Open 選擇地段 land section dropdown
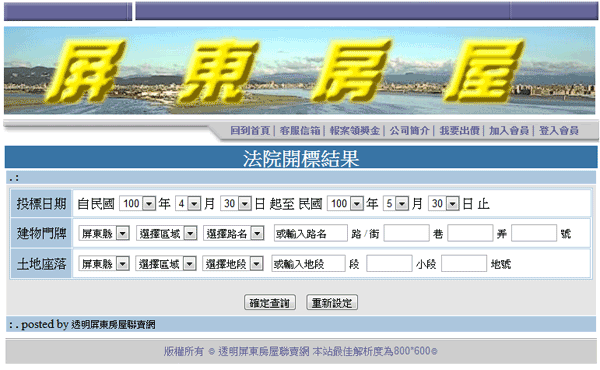600x370 pixels. 233,264
